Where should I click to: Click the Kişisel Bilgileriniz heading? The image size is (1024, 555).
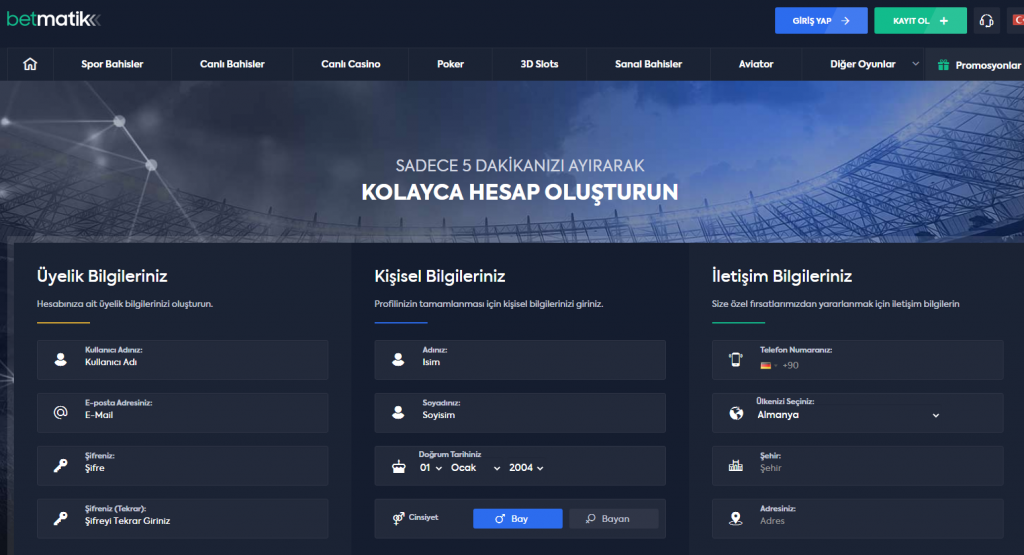tap(440, 276)
